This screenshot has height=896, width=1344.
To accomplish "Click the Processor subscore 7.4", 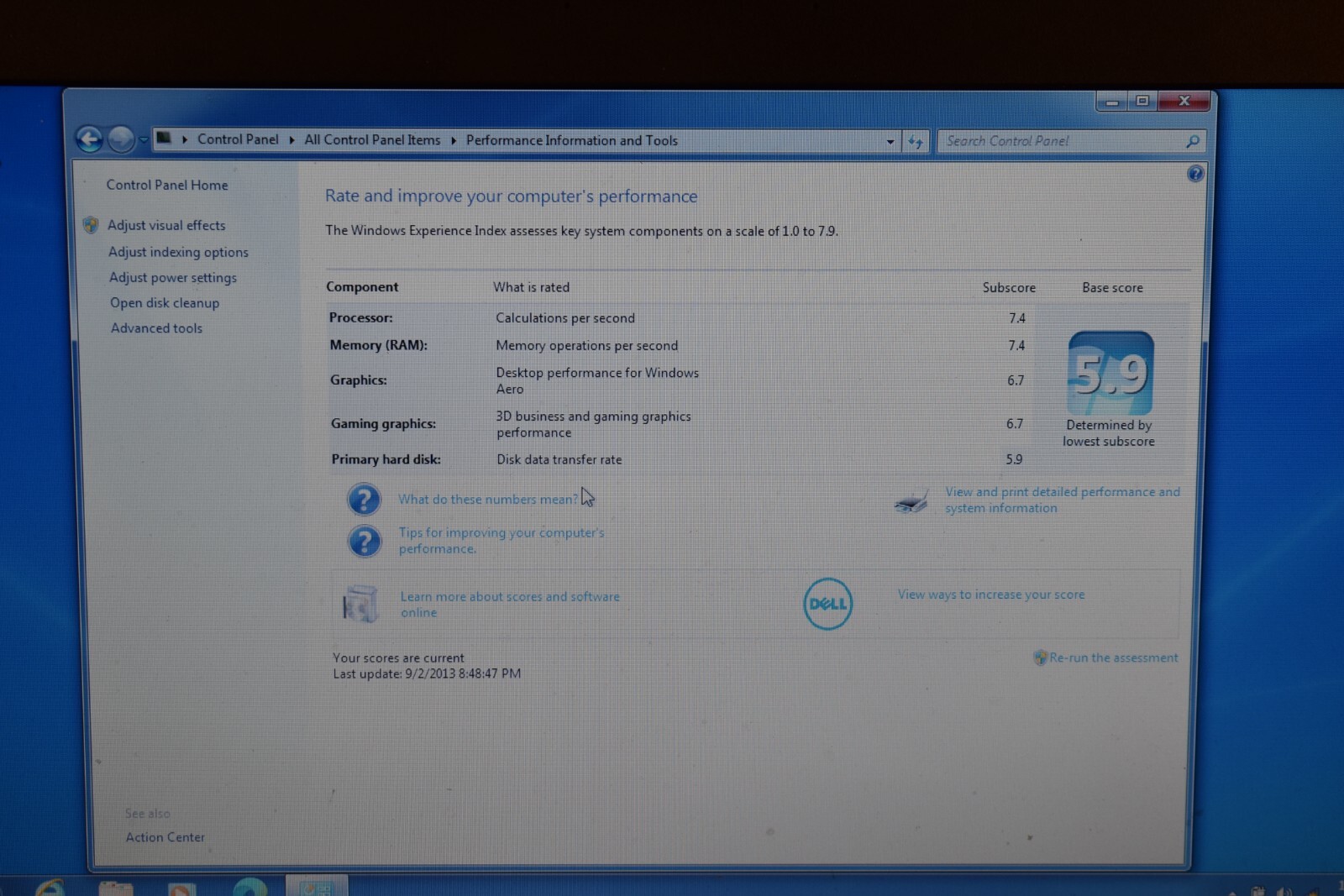I will coord(1017,318).
